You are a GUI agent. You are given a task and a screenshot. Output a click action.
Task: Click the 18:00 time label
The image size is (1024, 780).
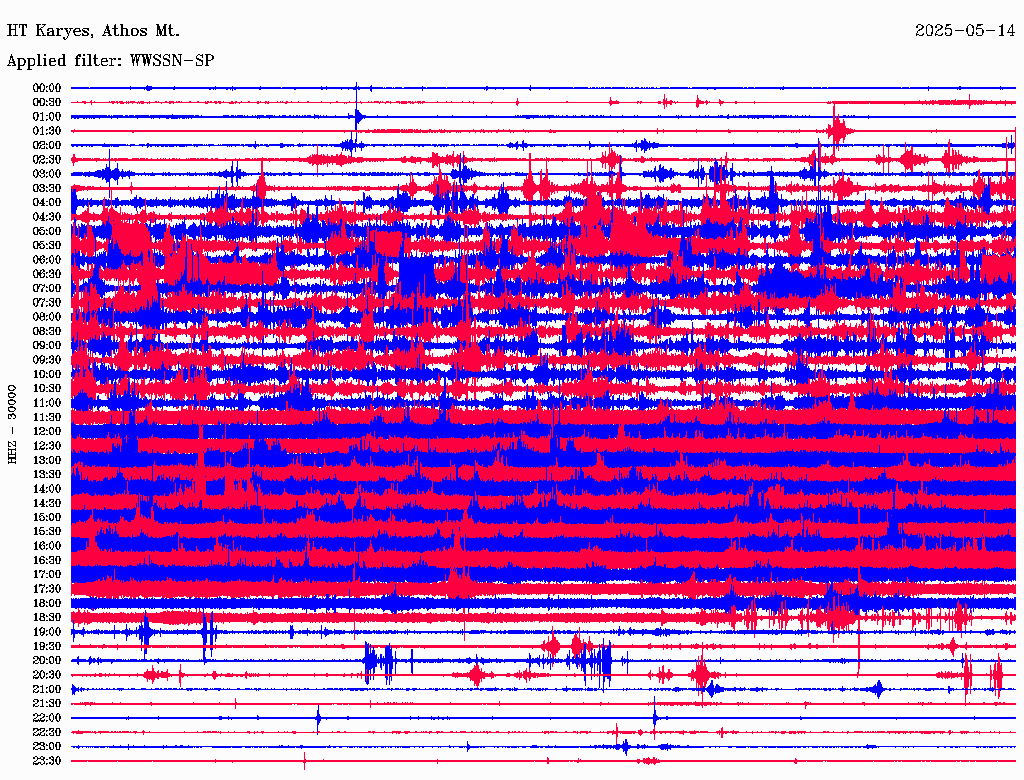[47, 604]
